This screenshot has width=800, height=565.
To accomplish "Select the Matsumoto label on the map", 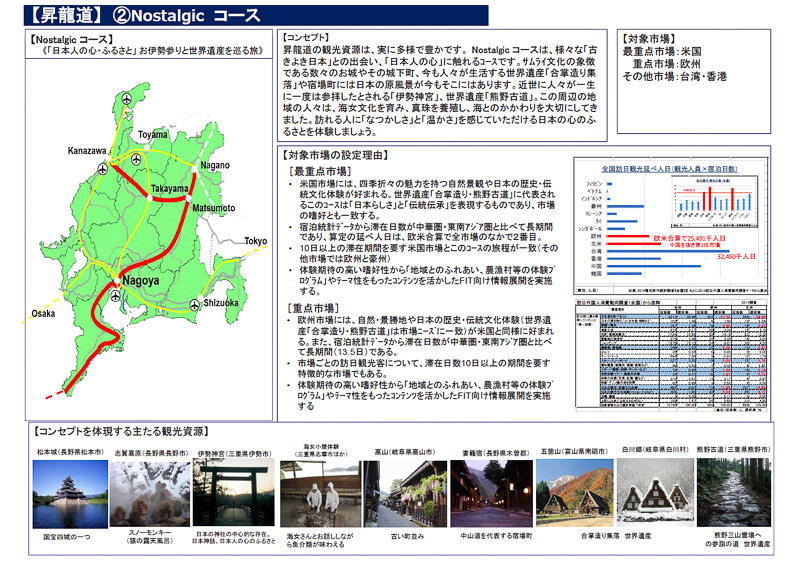I will [214, 208].
